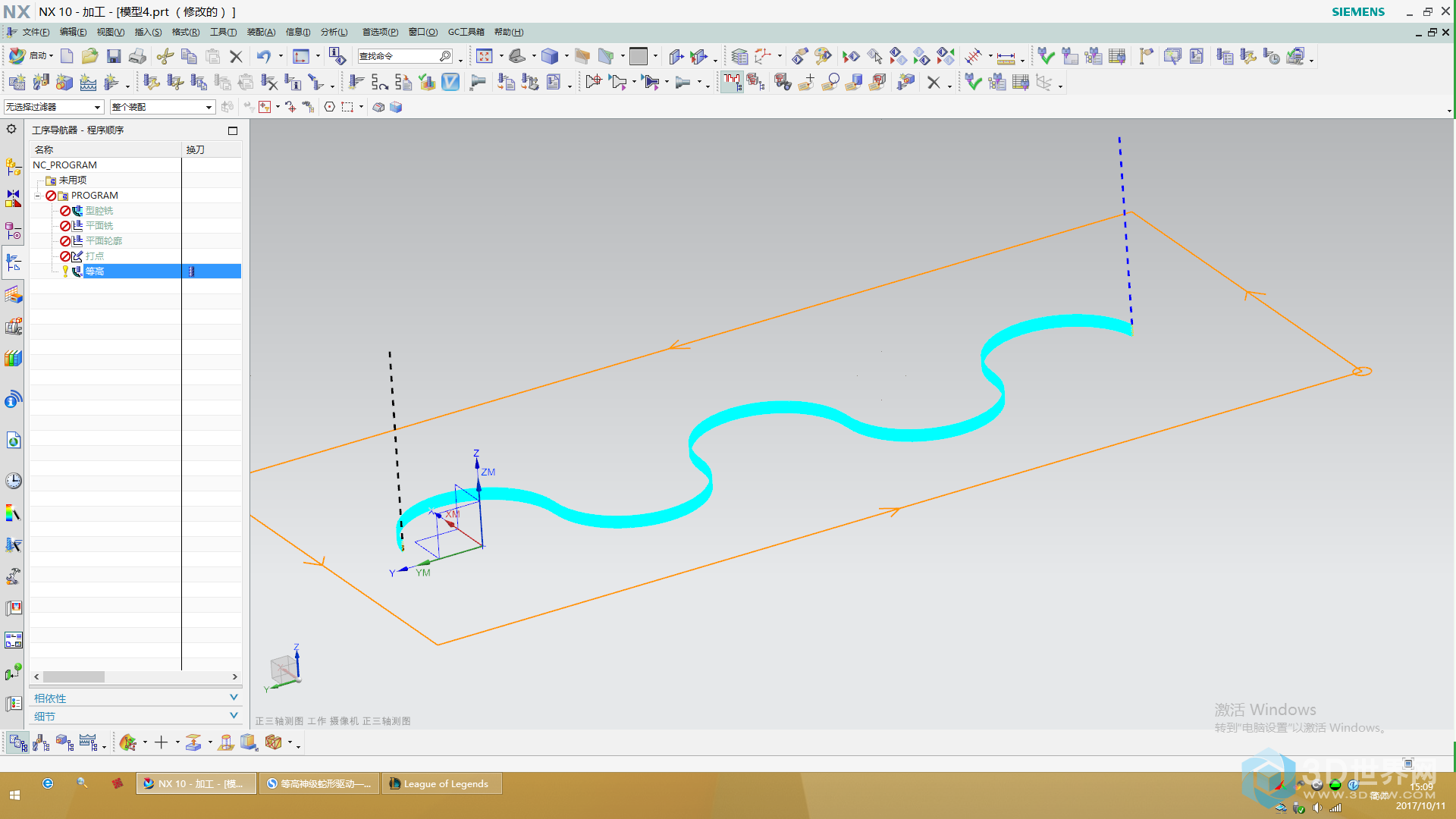Open a file with the folder icon
This screenshot has width=1456, height=819.
[x=89, y=56]
